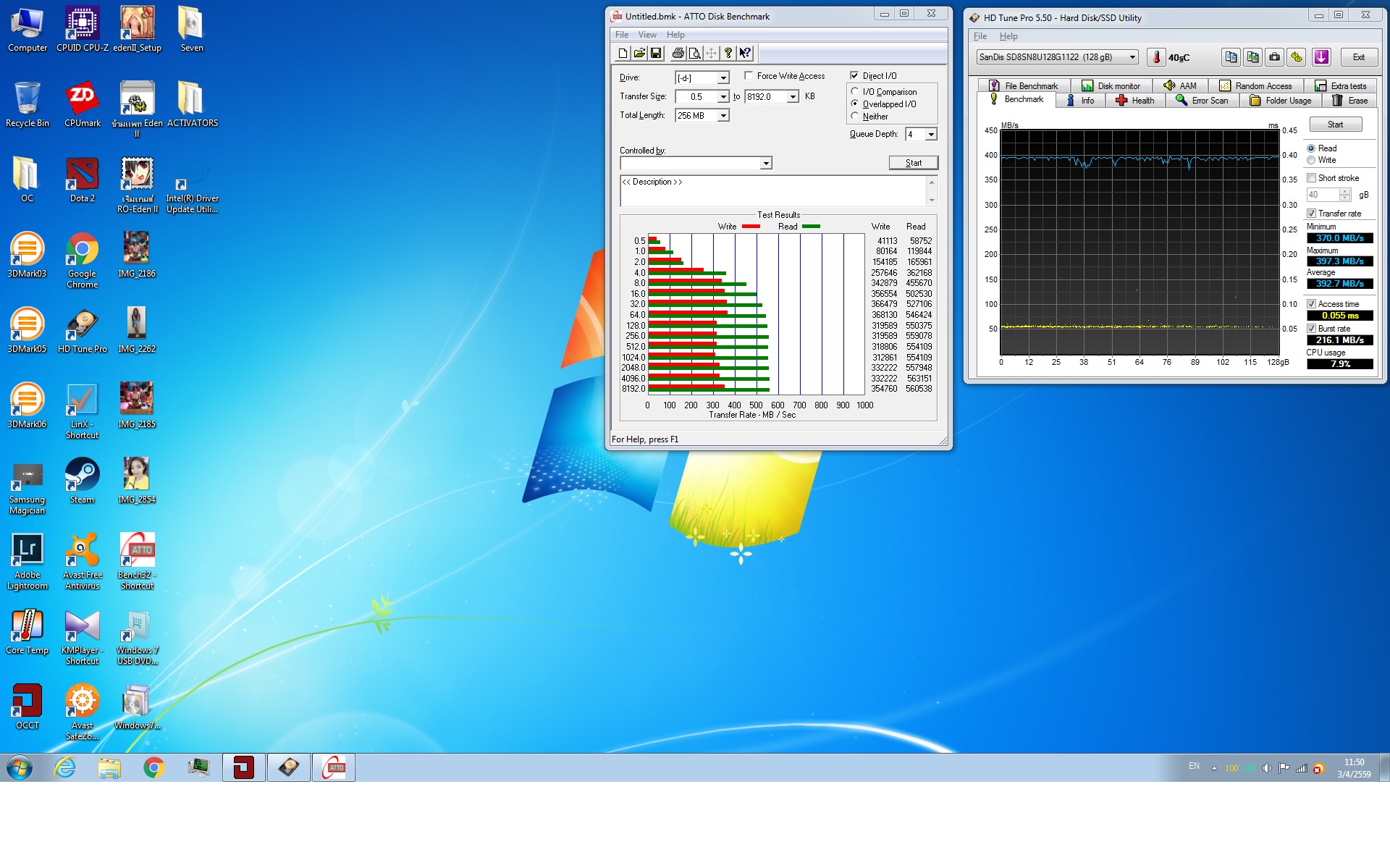The width and height of the screenshot is (1390, 868).
Task: Expand the Total Length dropdown
Action: point(723,116)
